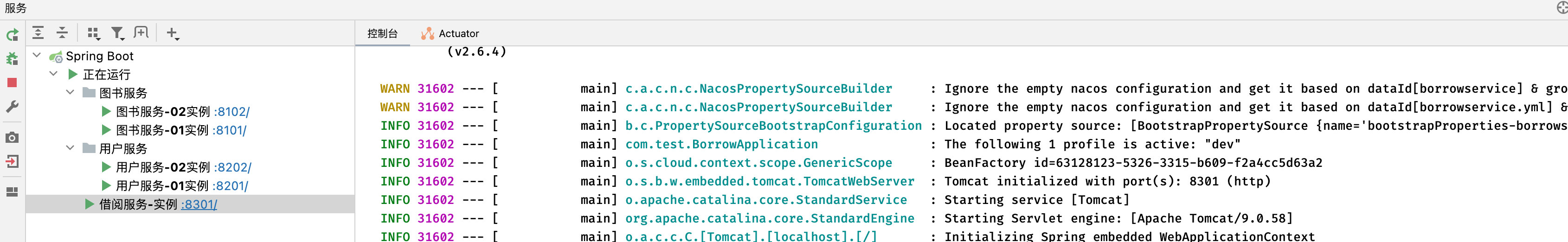This screenshot has height=242, width=1568.
Task: Click the layout icon at sidebar bottom
Action: [x=12, y=192]
